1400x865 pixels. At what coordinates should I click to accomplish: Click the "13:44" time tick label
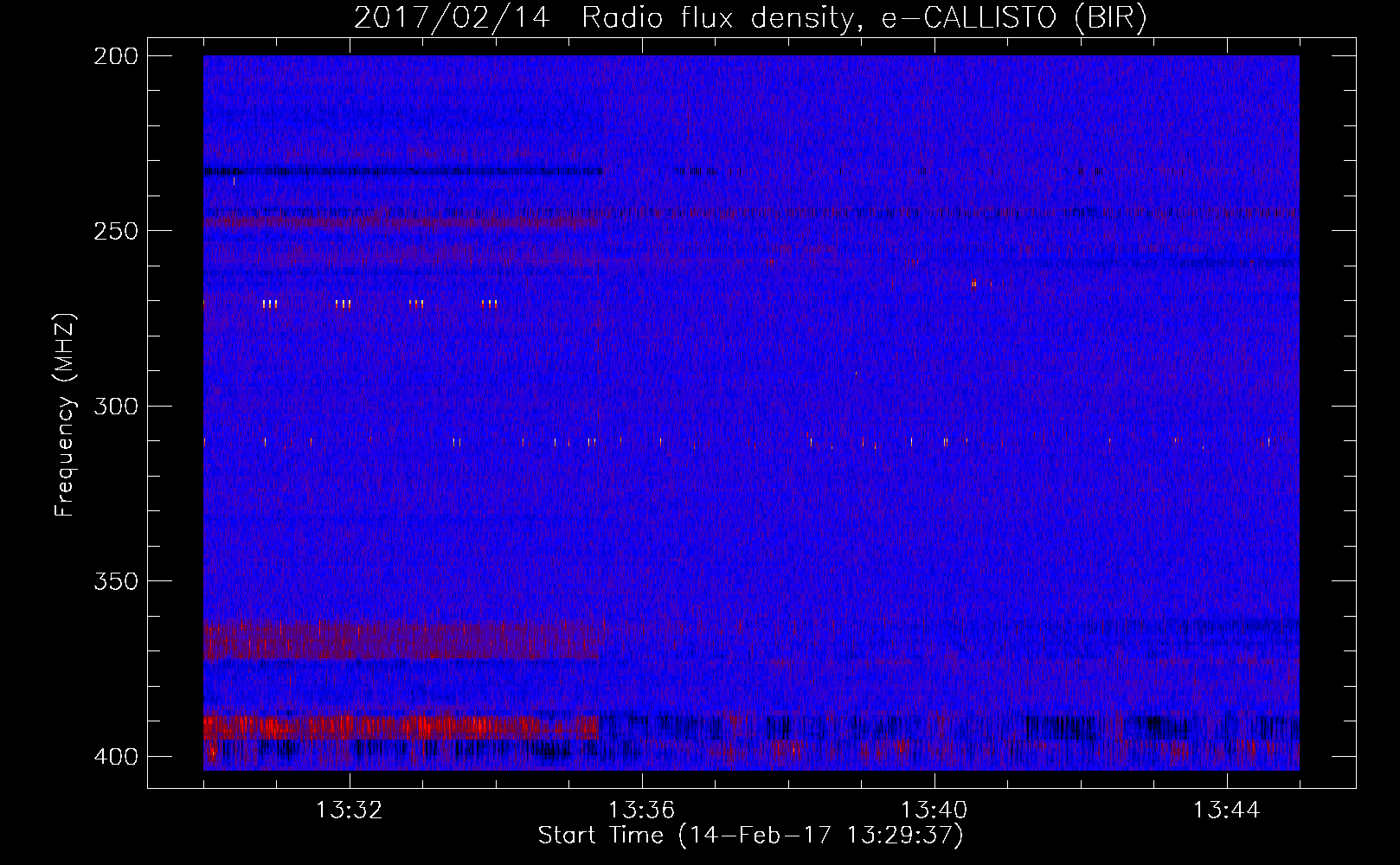click(1226, 811)
